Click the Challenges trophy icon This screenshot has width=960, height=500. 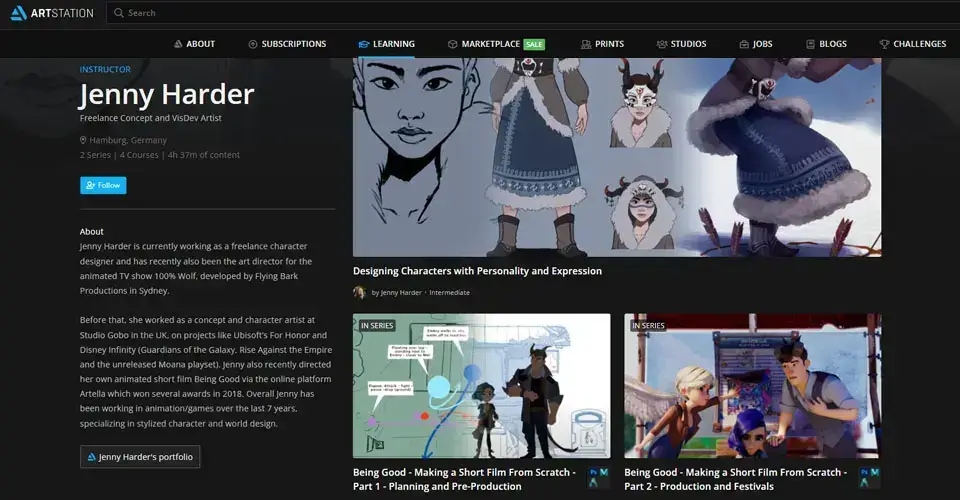884,44
